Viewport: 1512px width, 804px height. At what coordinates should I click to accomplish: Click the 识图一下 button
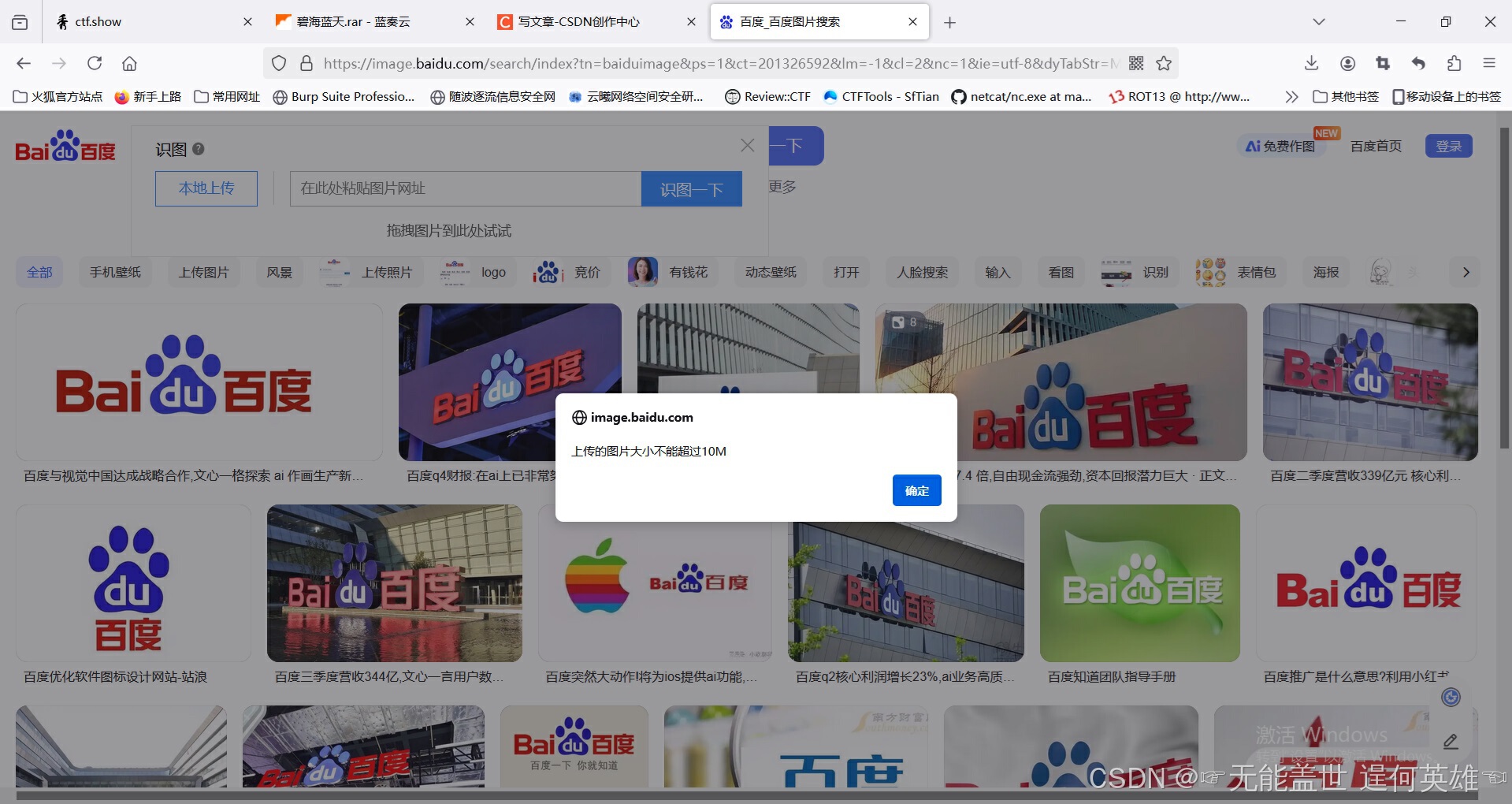coord(692,189)
